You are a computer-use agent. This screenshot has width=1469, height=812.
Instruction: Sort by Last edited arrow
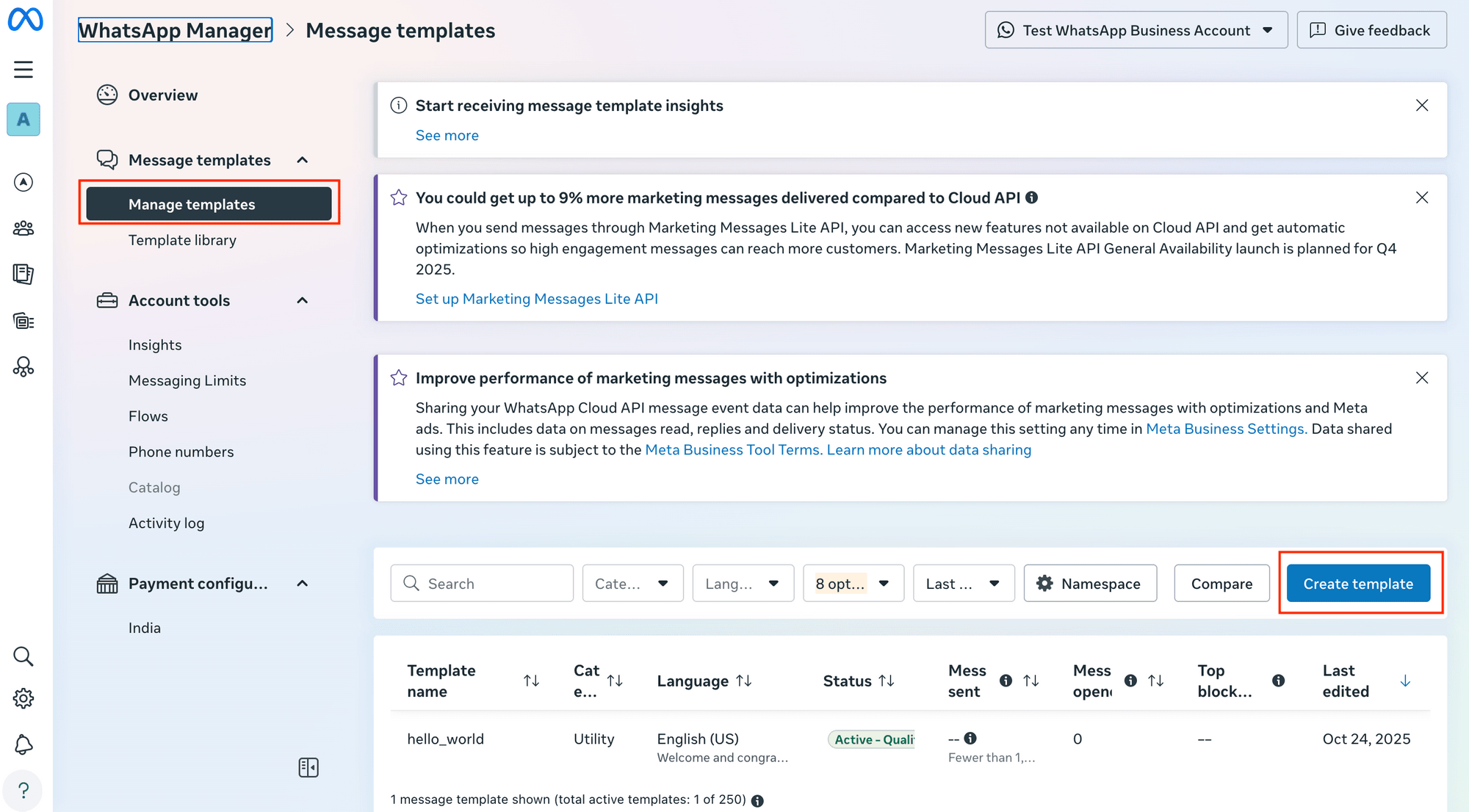point(1405,681)
